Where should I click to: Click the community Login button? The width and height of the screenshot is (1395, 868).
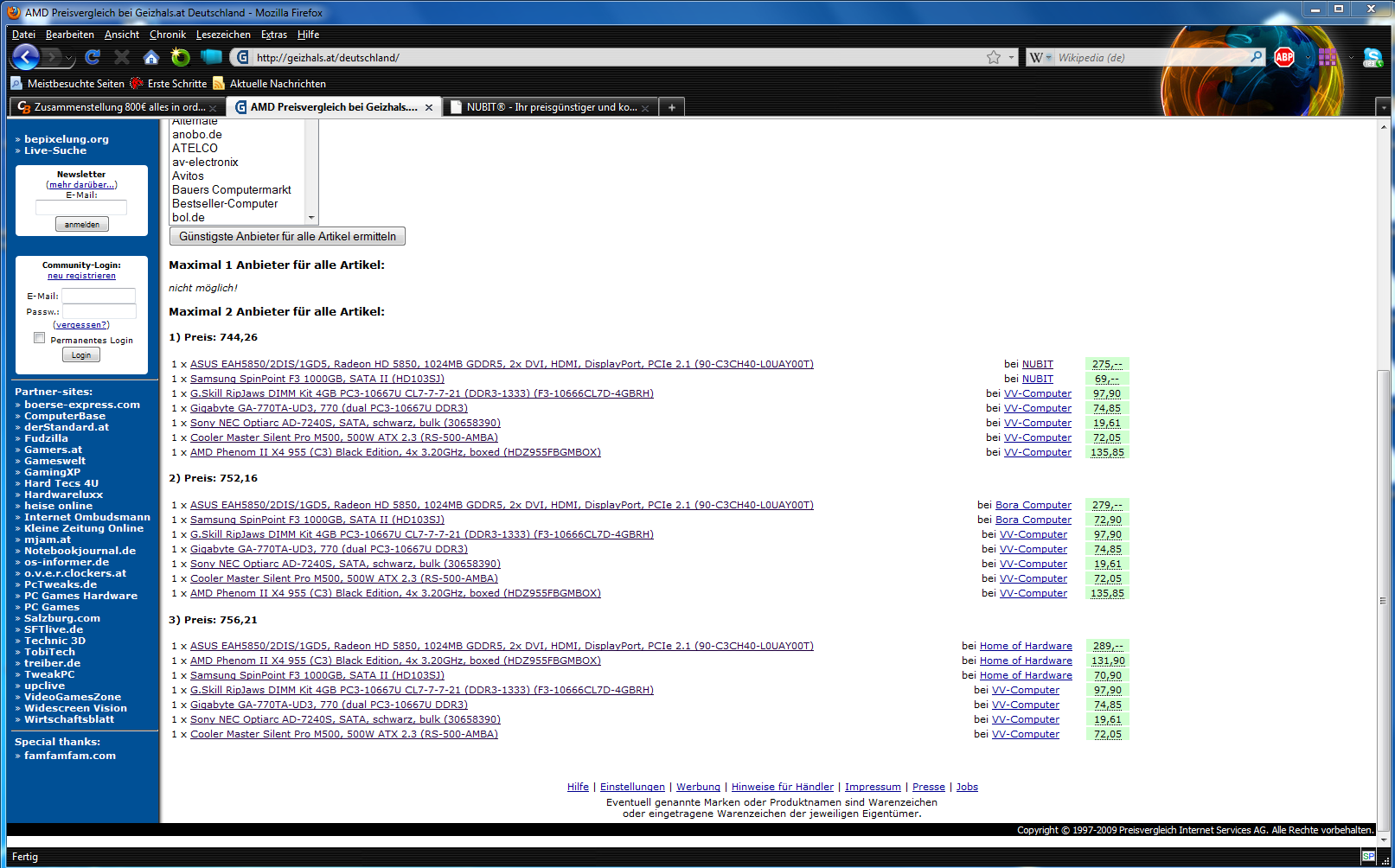[x=81, y=354]
